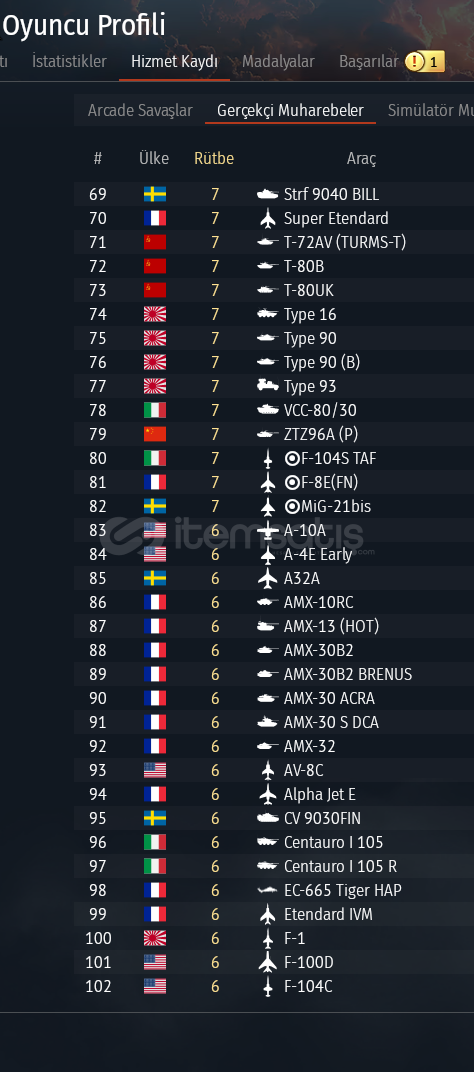This screenshot has width=474, height=1072.
Task: Click the Japan flag in the Type 16 row
Action: 155,314
